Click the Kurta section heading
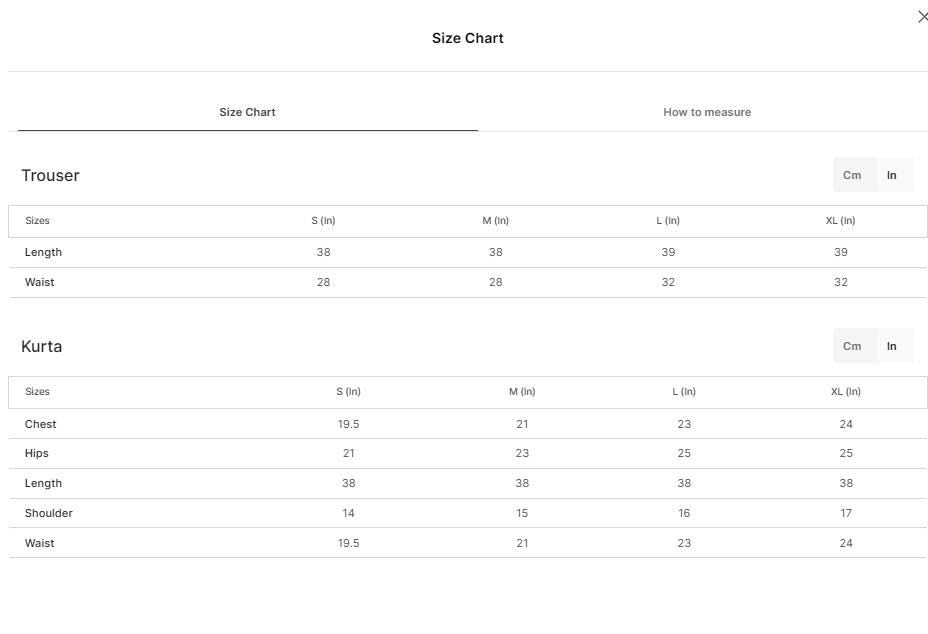 (x=41, y=346)
